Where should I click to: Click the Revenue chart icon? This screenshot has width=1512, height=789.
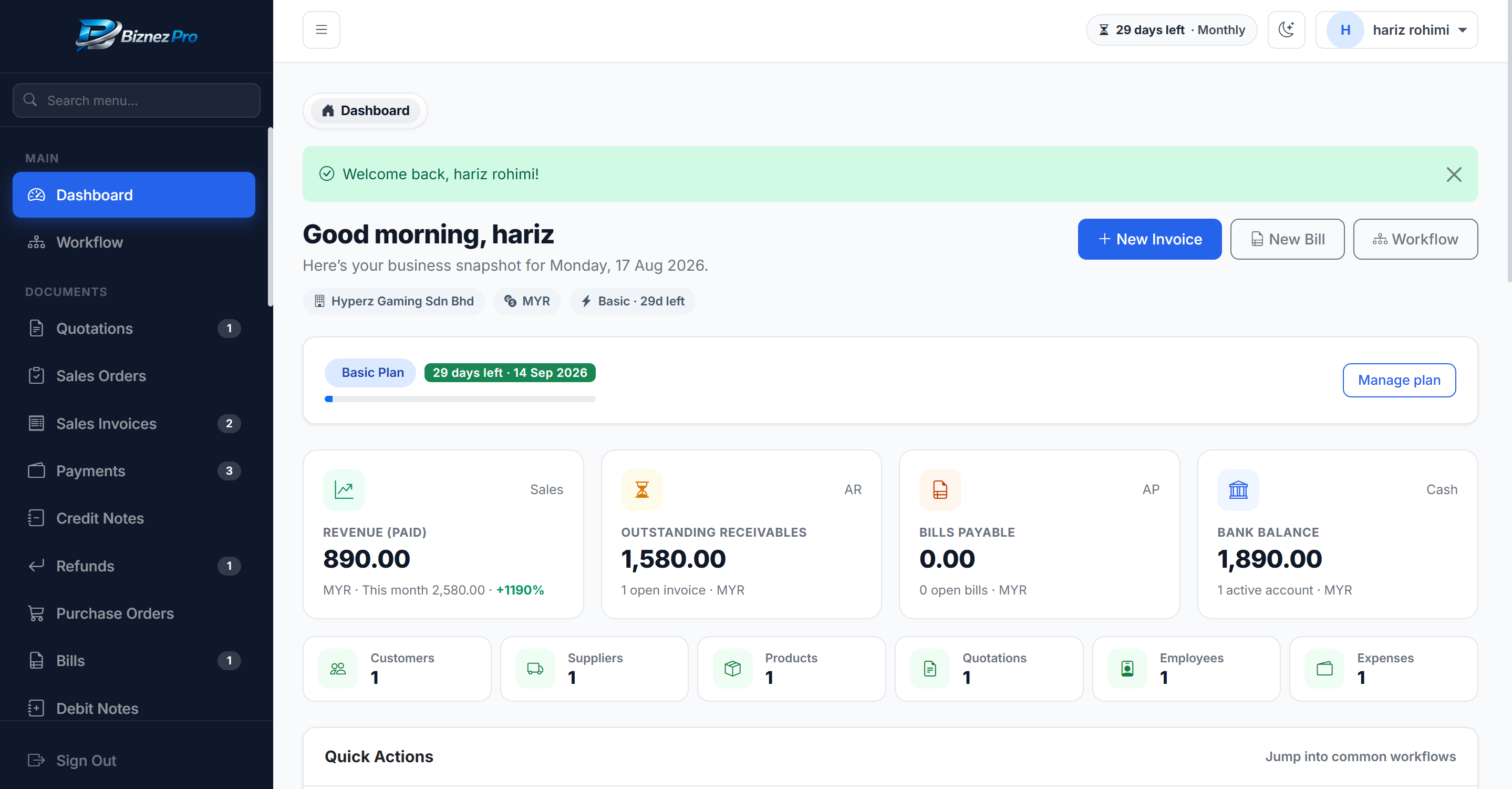click(344, 489)
